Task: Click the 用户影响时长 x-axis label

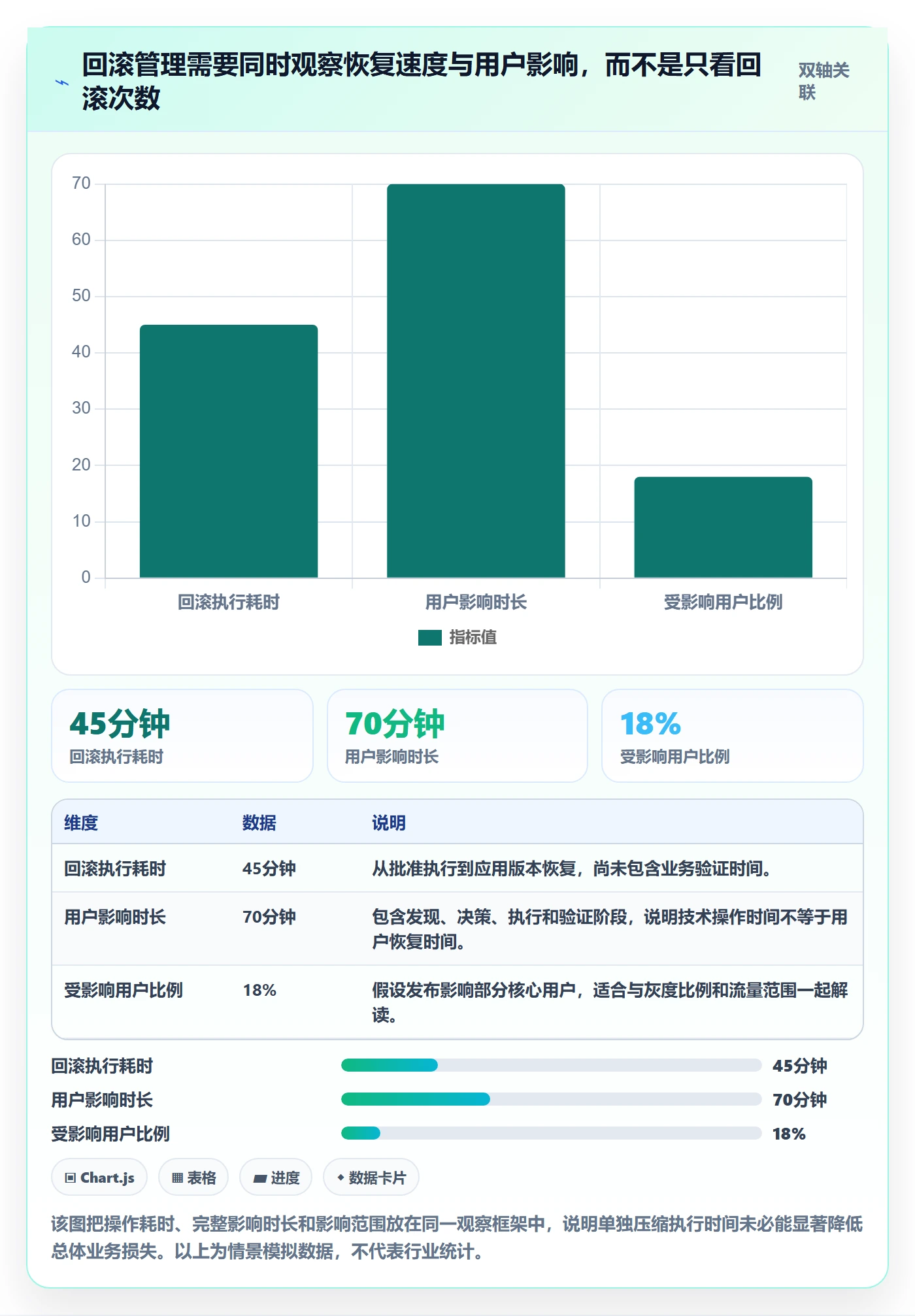Action: 476,602
